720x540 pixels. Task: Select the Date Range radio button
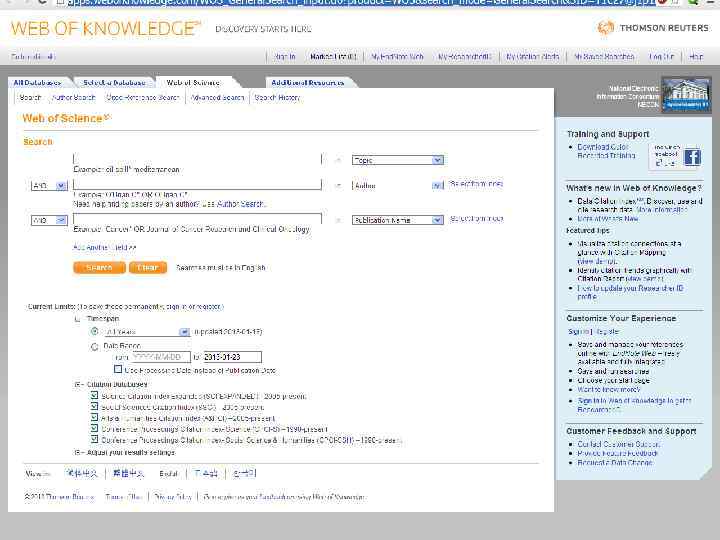click(95, 346)
